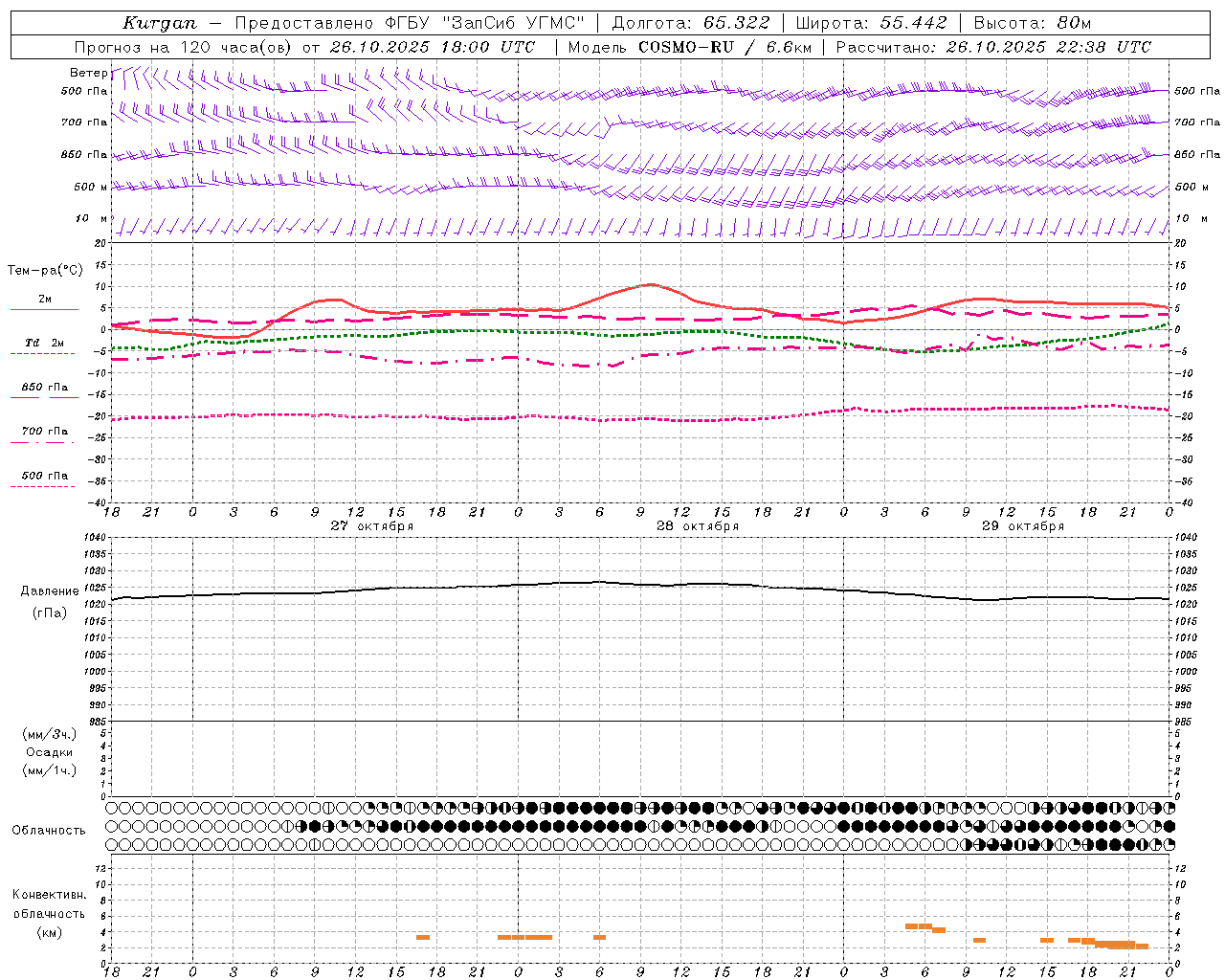
Task: Click the "Высота: 80м" elevation text
Action: point(1032,23)
